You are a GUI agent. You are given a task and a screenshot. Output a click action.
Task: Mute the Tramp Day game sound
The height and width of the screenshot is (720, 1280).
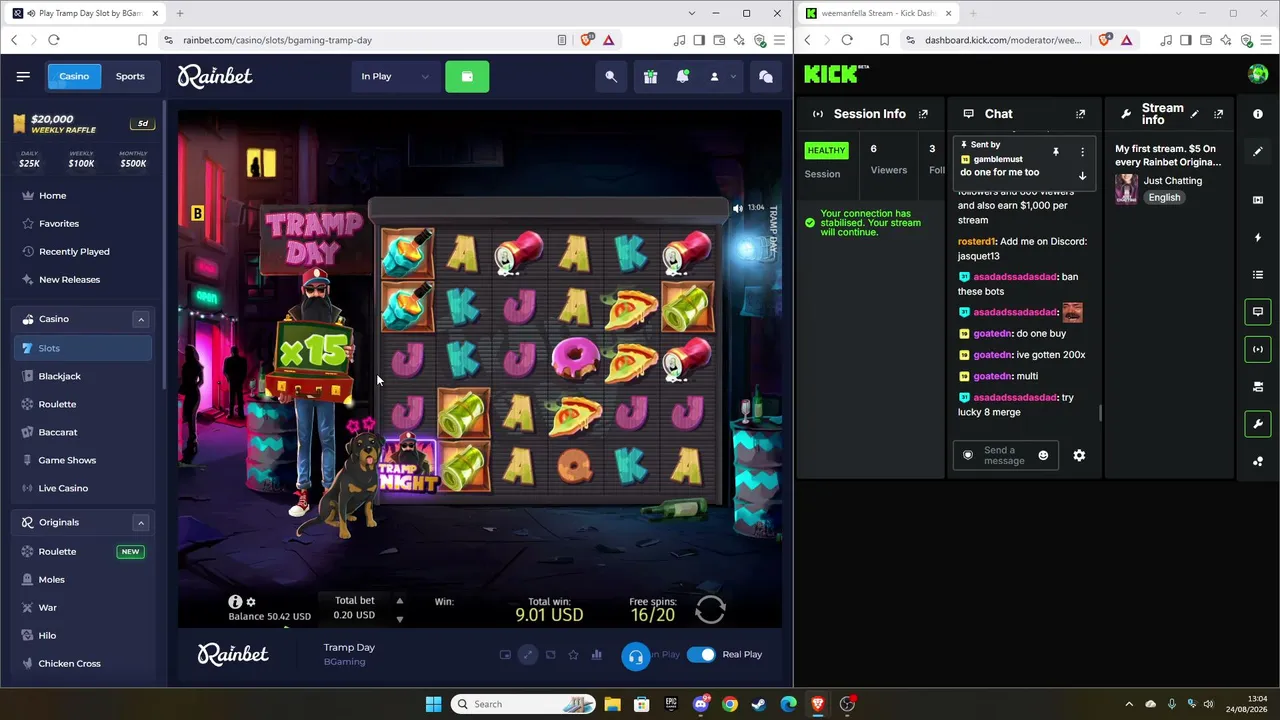pos(738,208)
